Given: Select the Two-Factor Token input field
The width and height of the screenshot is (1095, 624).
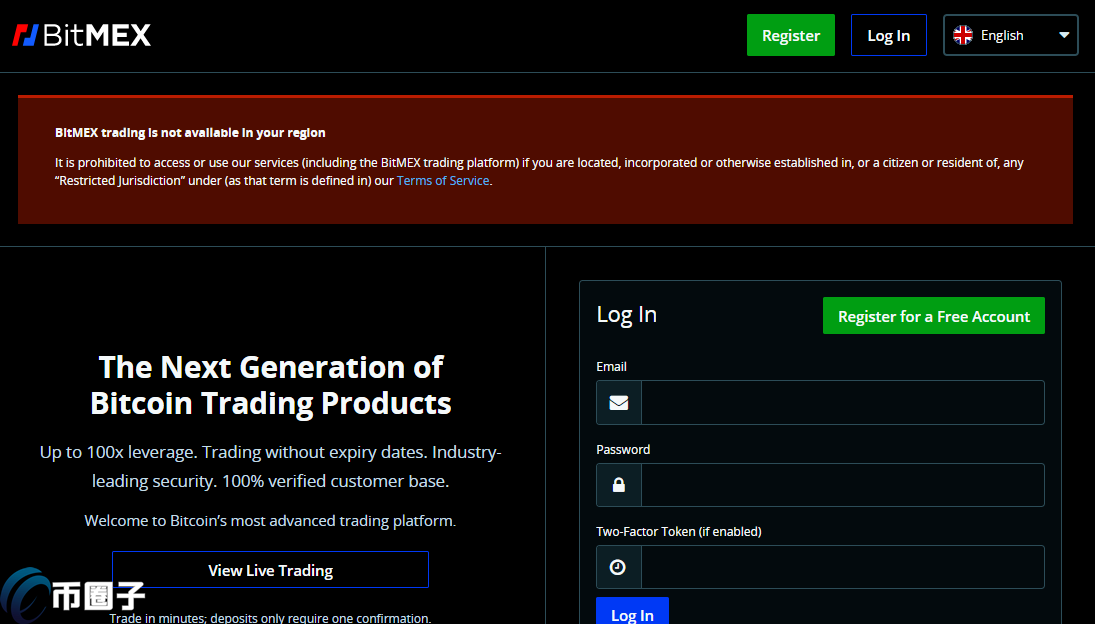Looking at the screenshot, I should pos(842,567).
